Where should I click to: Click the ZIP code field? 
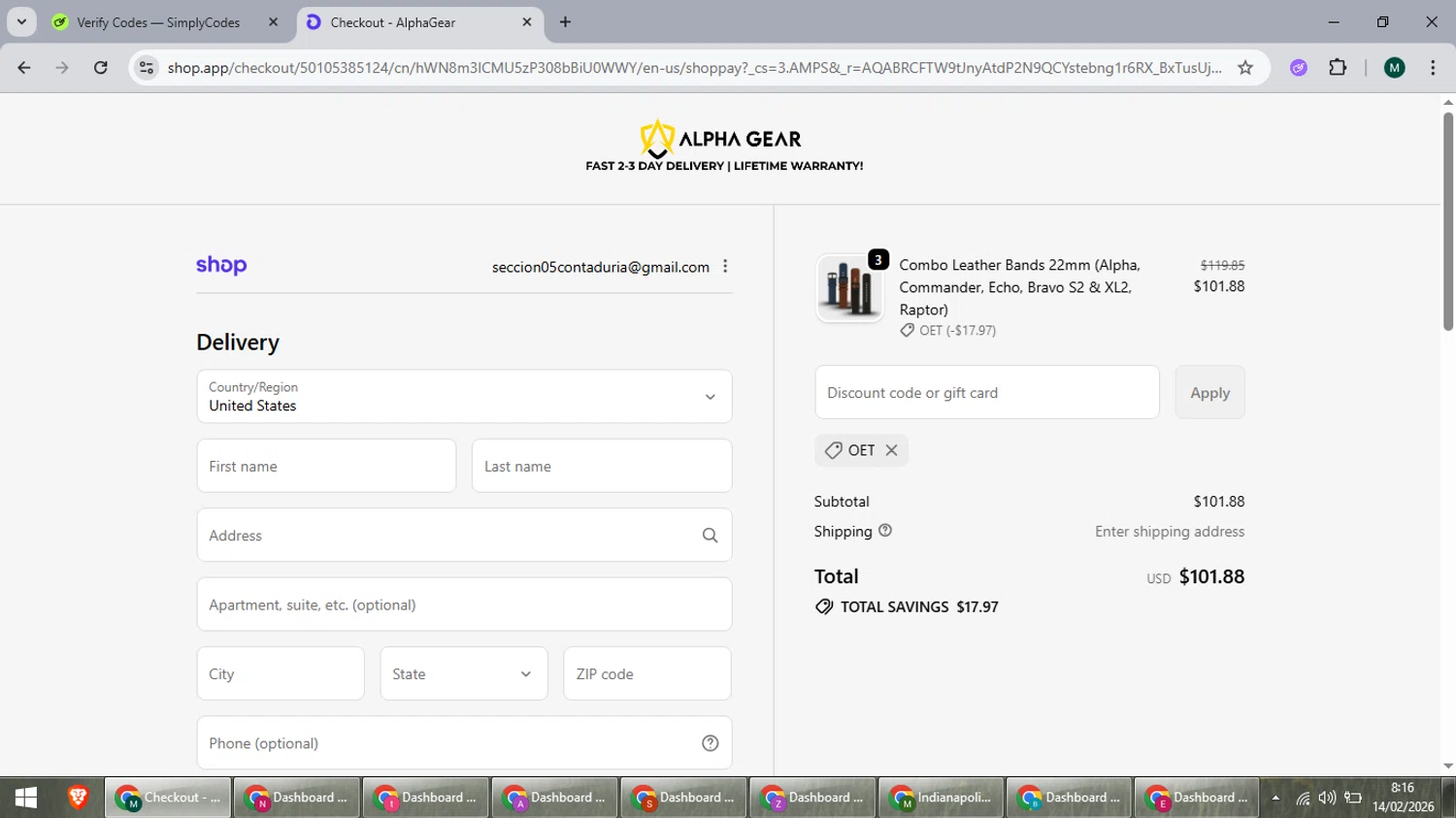pyautogui.click(x=647, y=673)
